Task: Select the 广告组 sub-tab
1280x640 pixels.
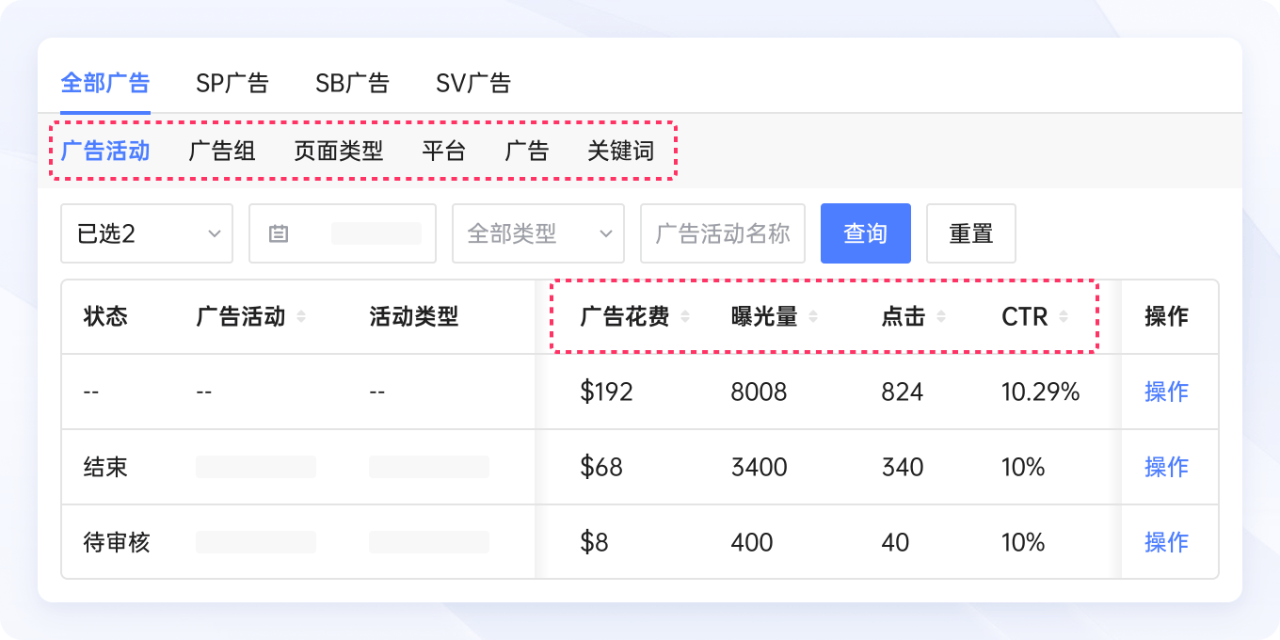Action: point(222,151)
